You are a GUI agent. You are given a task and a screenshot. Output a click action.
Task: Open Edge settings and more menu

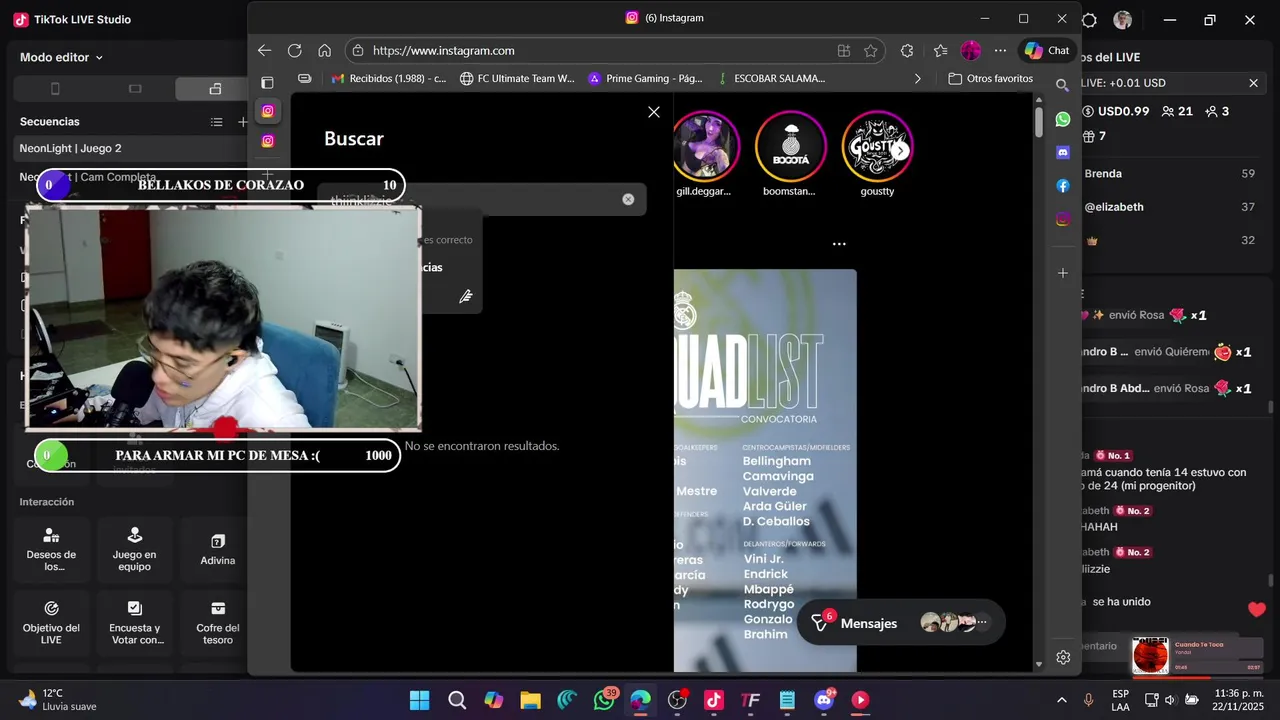1000,51
